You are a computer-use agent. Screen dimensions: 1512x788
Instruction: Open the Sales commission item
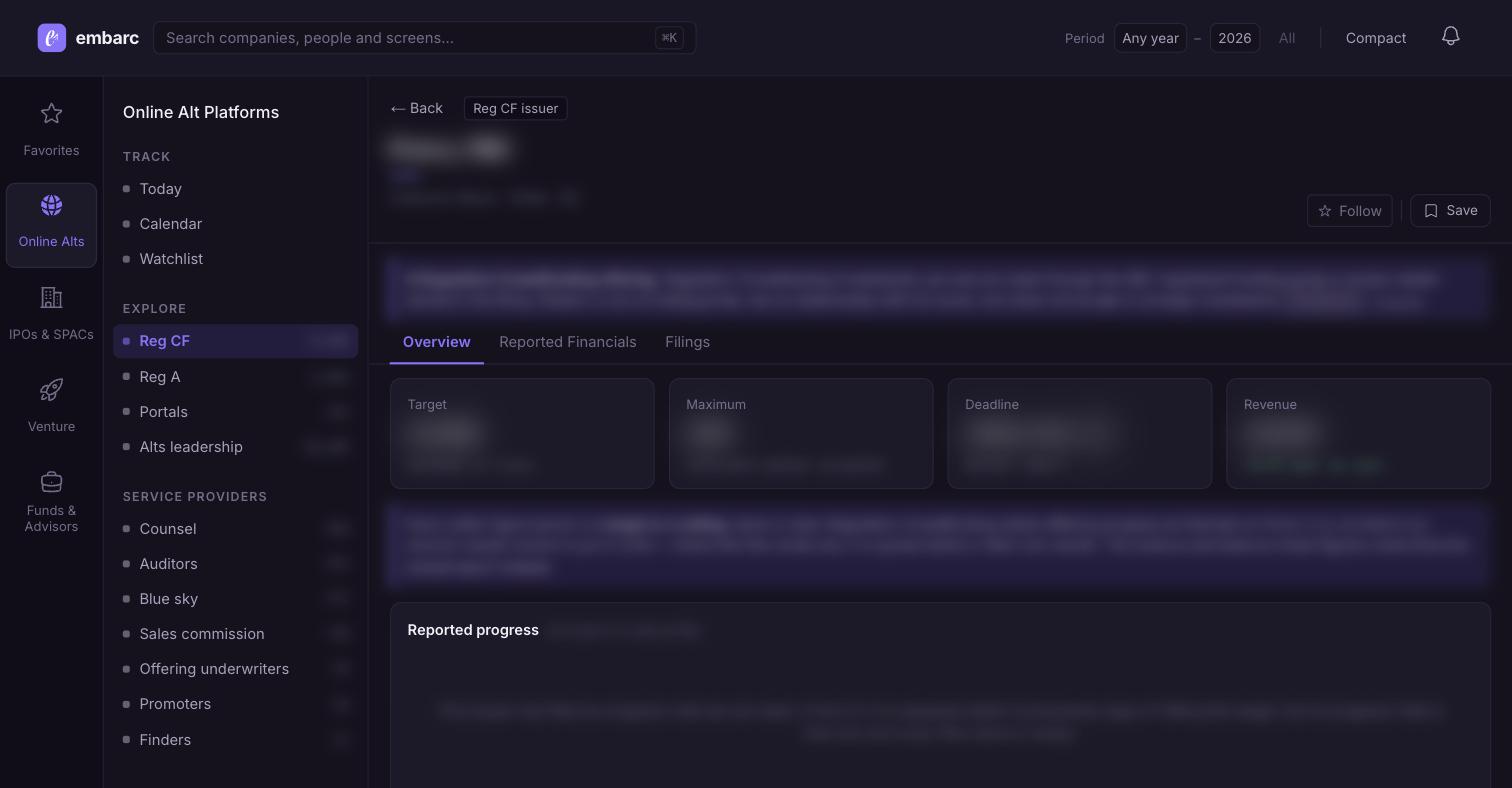tap(235, 634)
